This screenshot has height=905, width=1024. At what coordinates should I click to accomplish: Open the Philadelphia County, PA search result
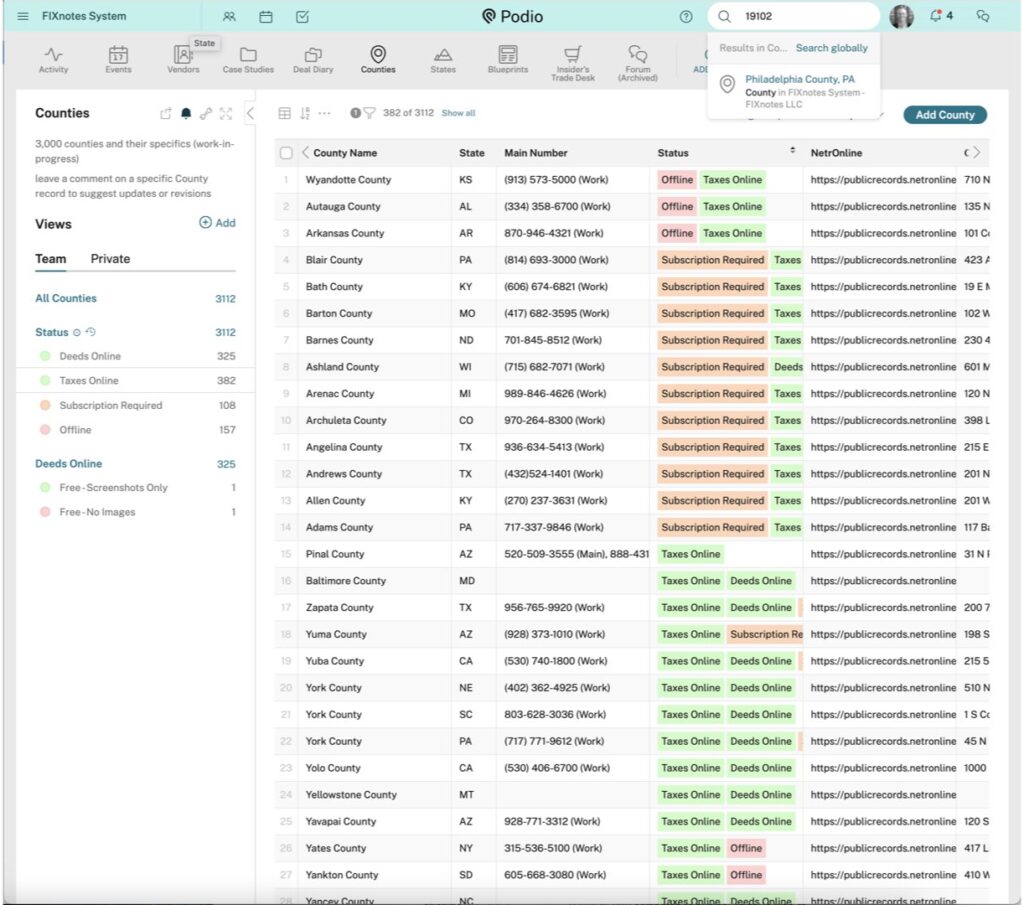(x=794, y=91)
